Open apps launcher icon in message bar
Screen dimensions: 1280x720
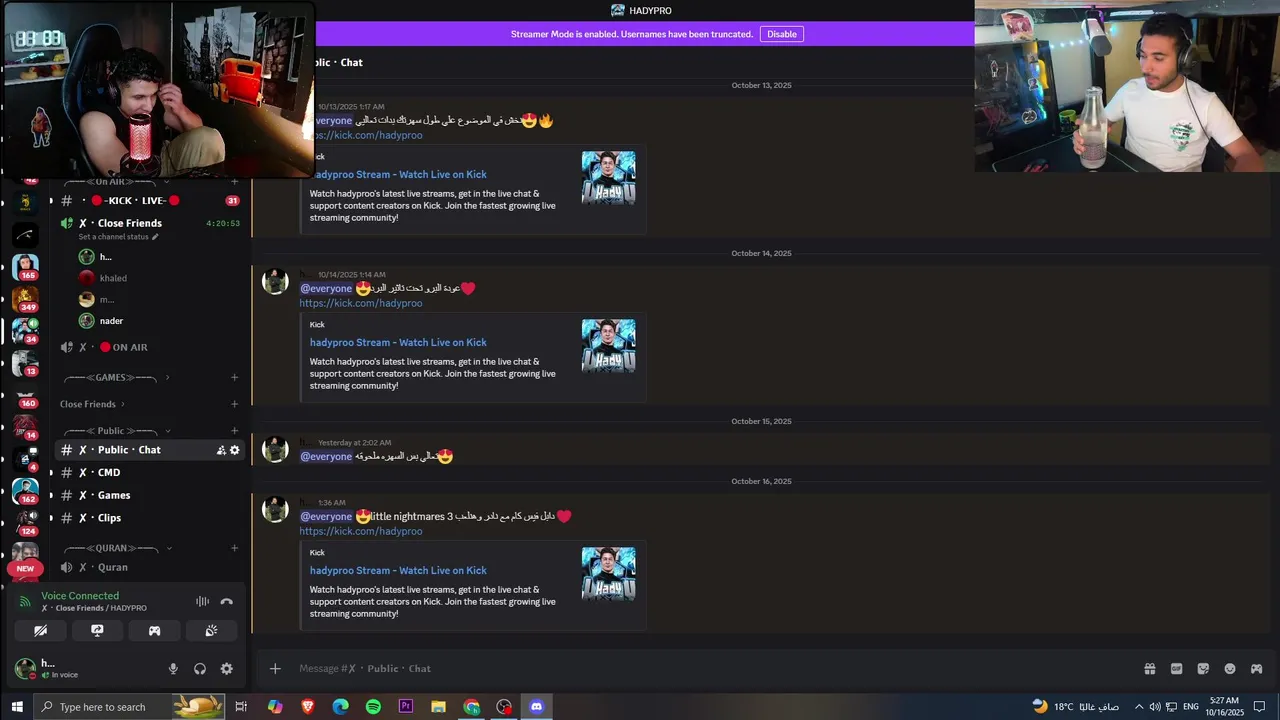[x=1256, y=669]
